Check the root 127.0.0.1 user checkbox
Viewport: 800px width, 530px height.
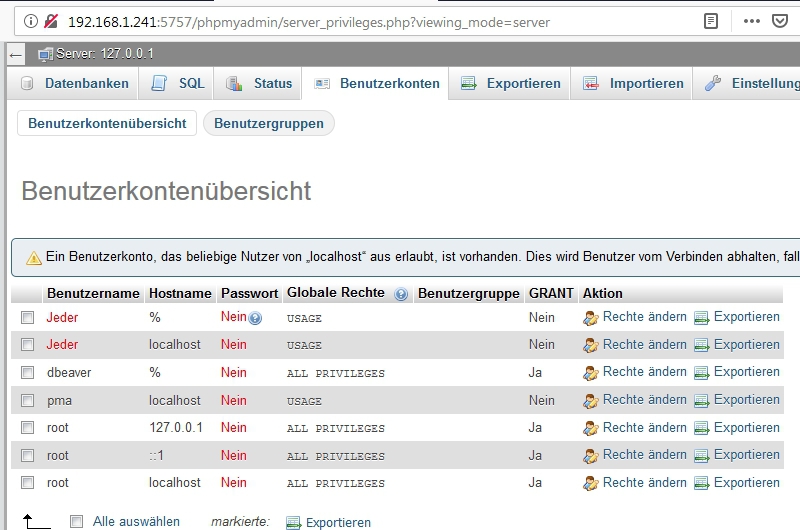[28, 427]
